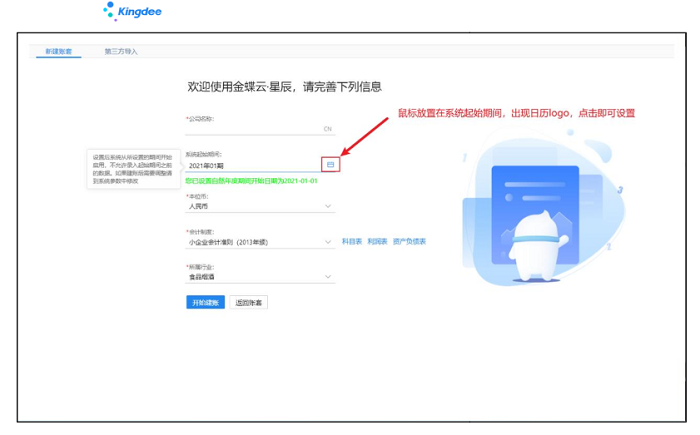700x435 pixels.
Task: Click the 本位币 label
Action: (197, 196)
